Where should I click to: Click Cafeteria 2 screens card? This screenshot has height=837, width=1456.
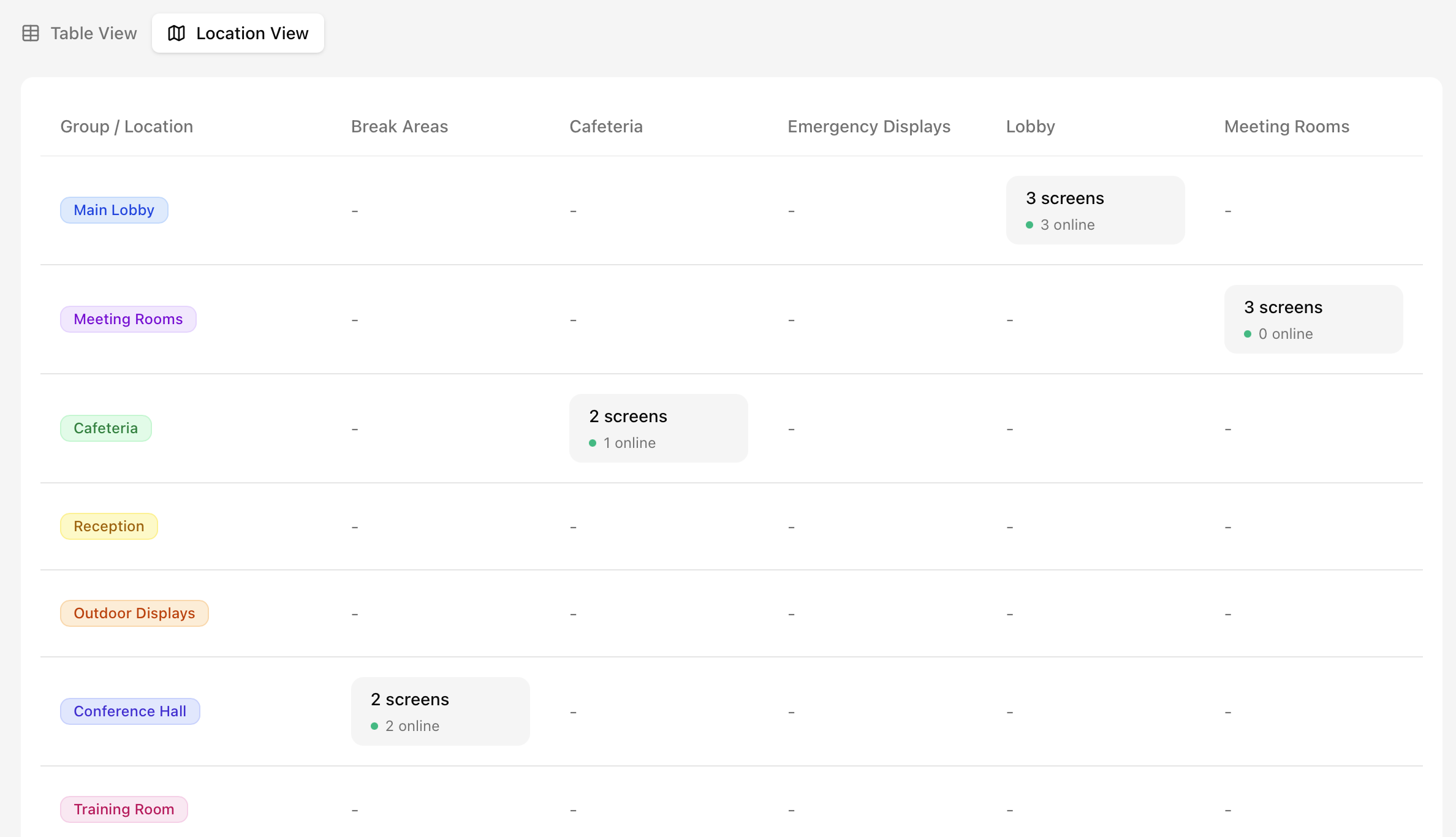[658, 428]
